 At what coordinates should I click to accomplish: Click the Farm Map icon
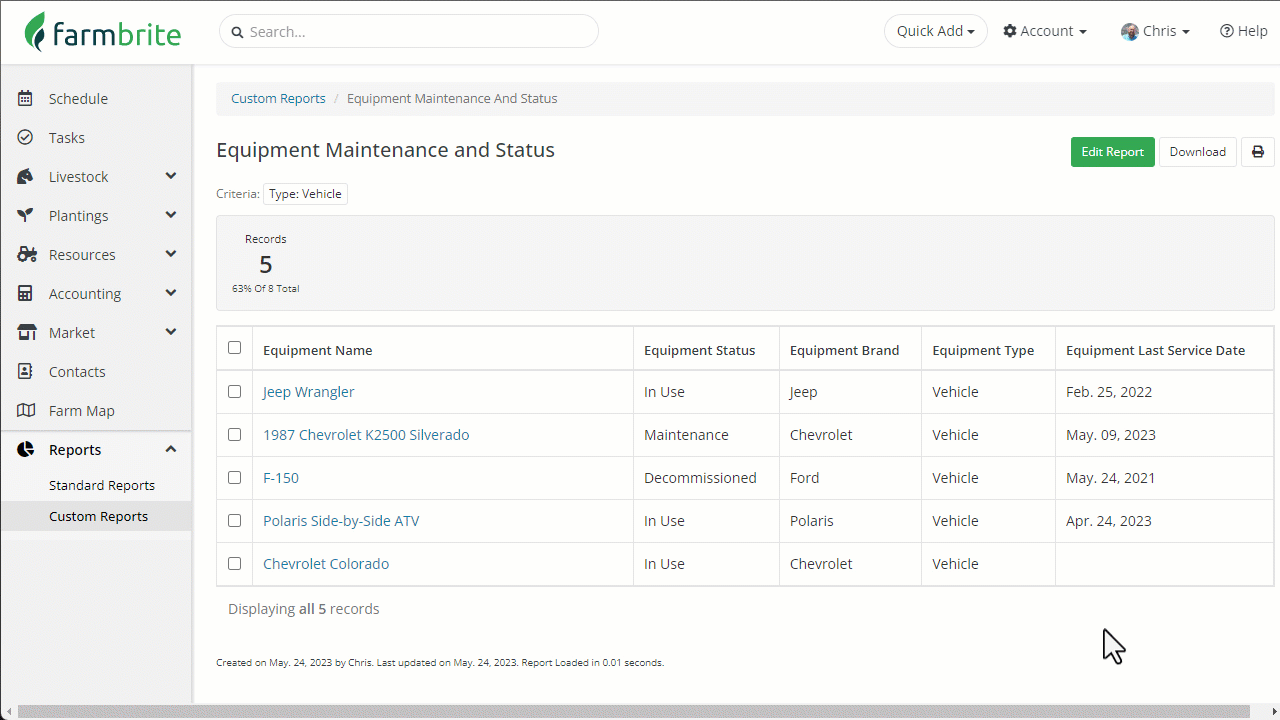coord(26,411)
